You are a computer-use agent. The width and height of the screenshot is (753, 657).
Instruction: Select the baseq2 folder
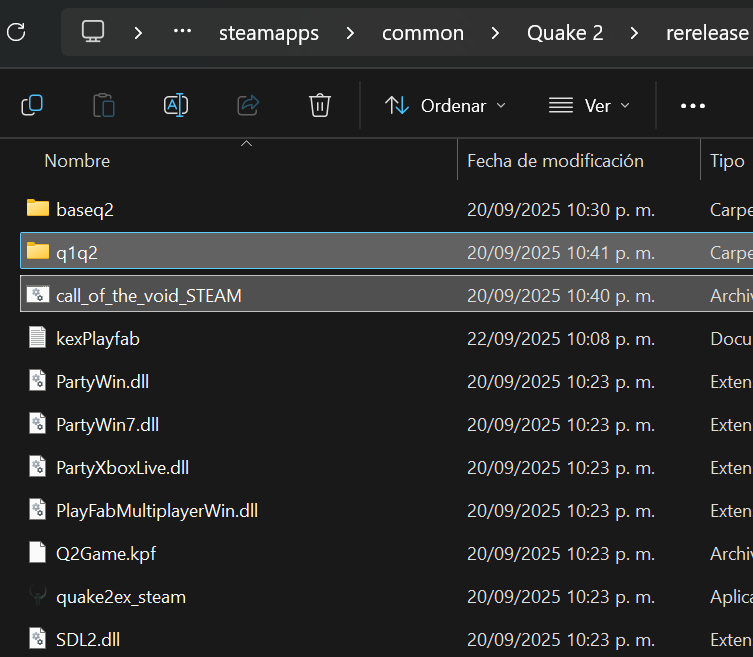(85, 210)
